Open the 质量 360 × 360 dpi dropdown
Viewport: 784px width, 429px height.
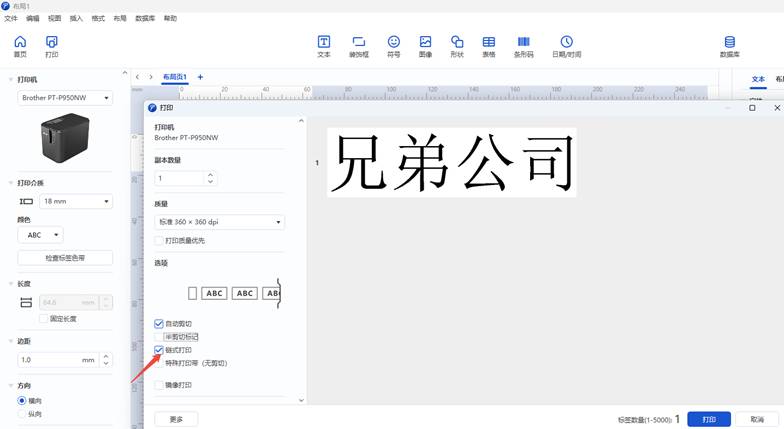[x=219, y=222]
